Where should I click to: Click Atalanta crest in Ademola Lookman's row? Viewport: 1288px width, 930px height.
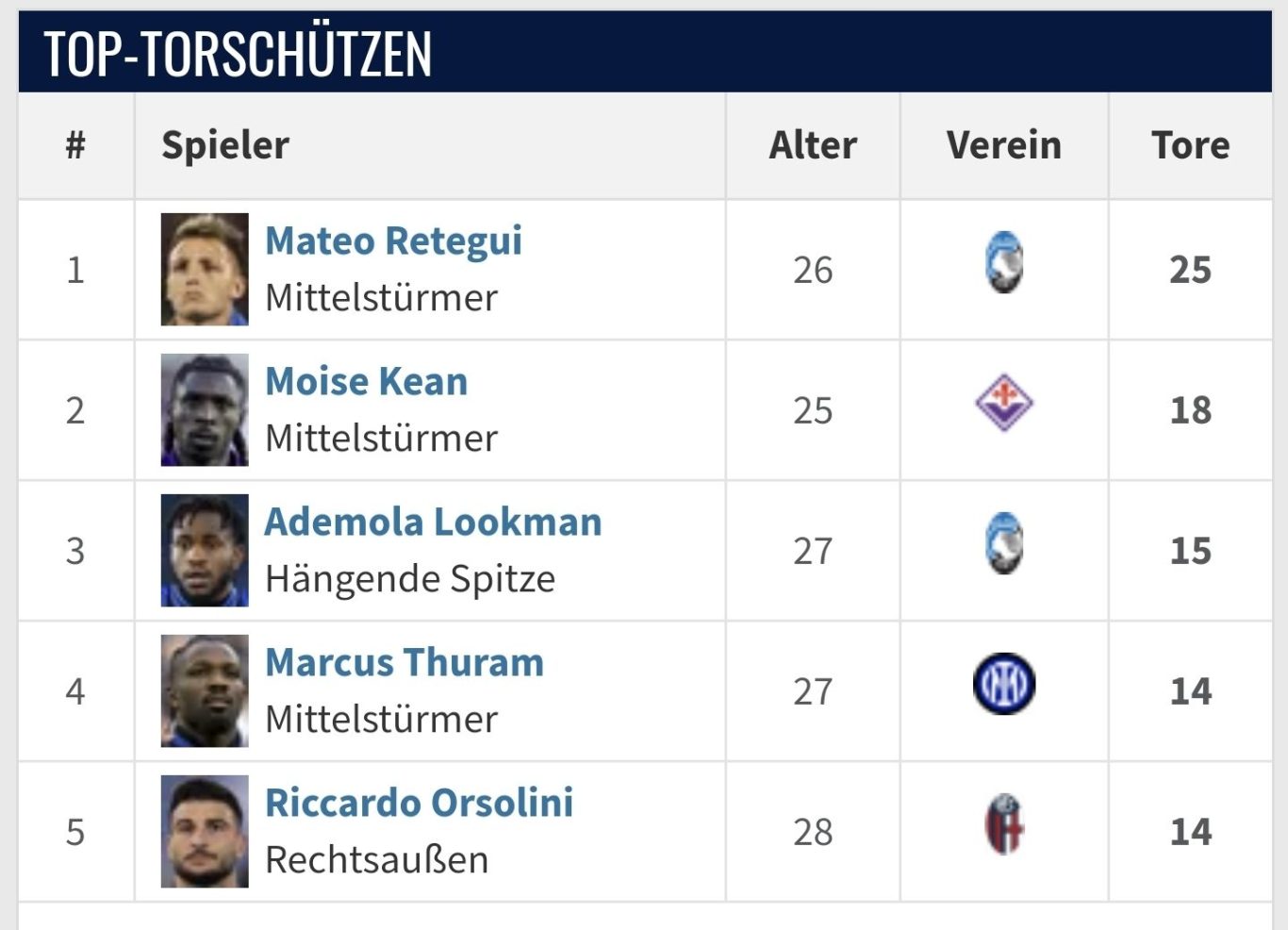(1004, 543)
